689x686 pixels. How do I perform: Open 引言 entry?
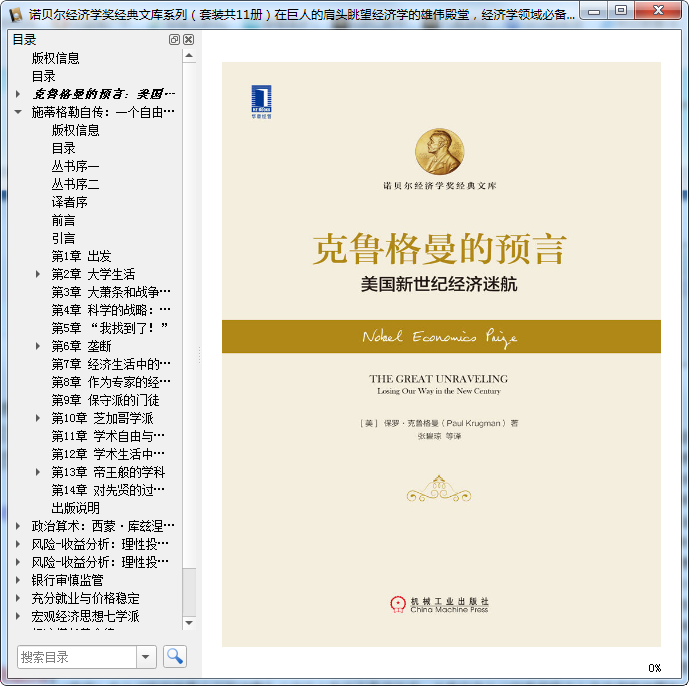click(64, 238)
